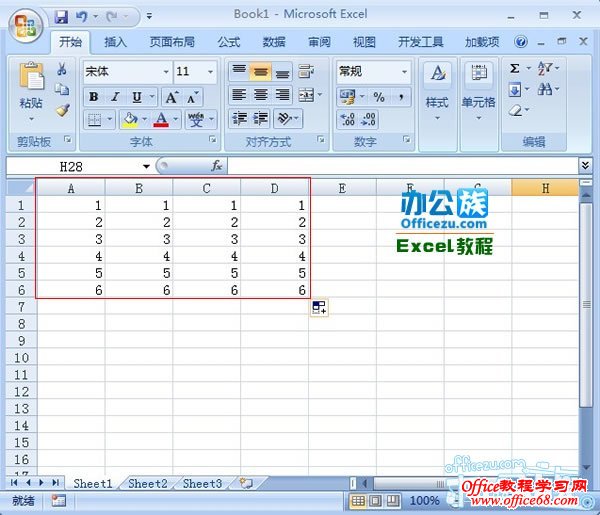Click the Paste clipboard icon
This screenshot has width=600, height=515.
click(31, 77)
